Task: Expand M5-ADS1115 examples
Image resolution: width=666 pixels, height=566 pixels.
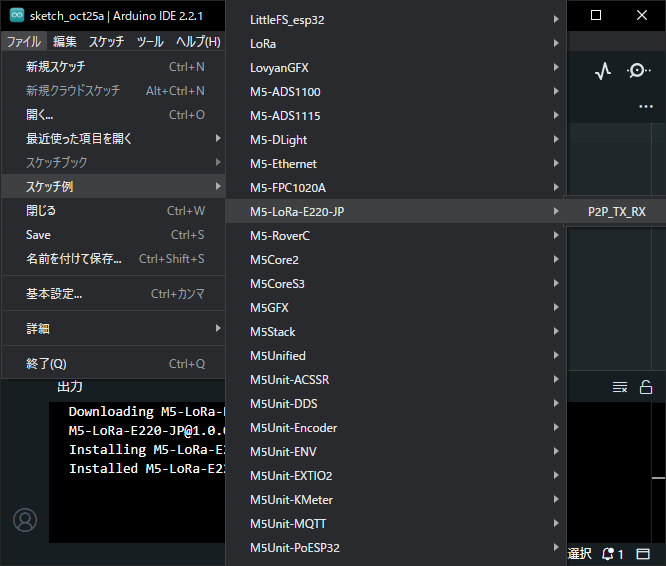Action: (x=396, y=115)
